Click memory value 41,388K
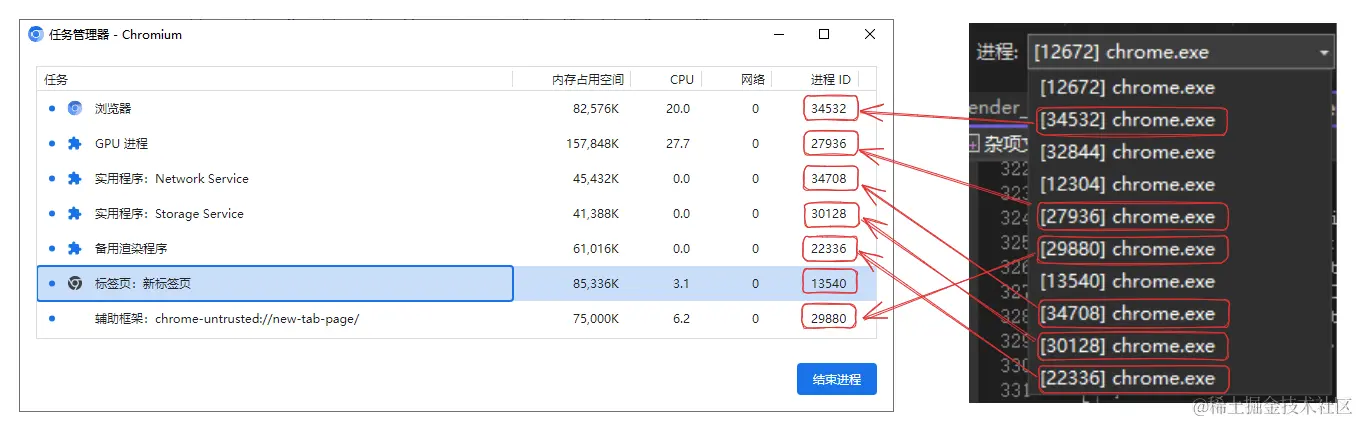The image size is (1359, 423). point(596,213)
